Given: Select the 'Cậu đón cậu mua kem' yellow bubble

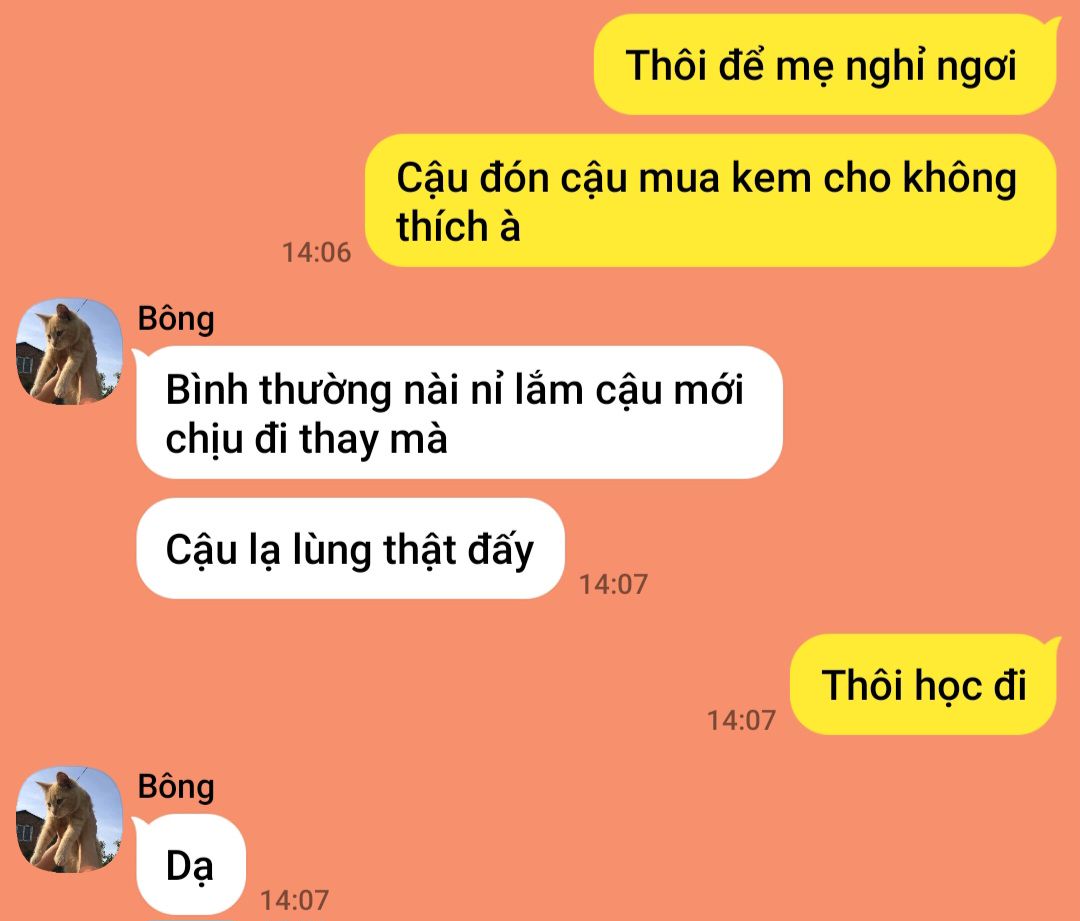Looking at the screenshot, I should pos(710,200).
